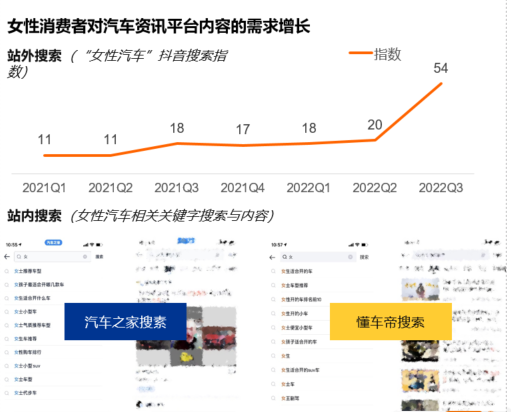Screen dimensions: 511x412
Task: Click the slide title 女性消费者对汽车资讯平台内容的需求增长
Action: coord(159,26)
